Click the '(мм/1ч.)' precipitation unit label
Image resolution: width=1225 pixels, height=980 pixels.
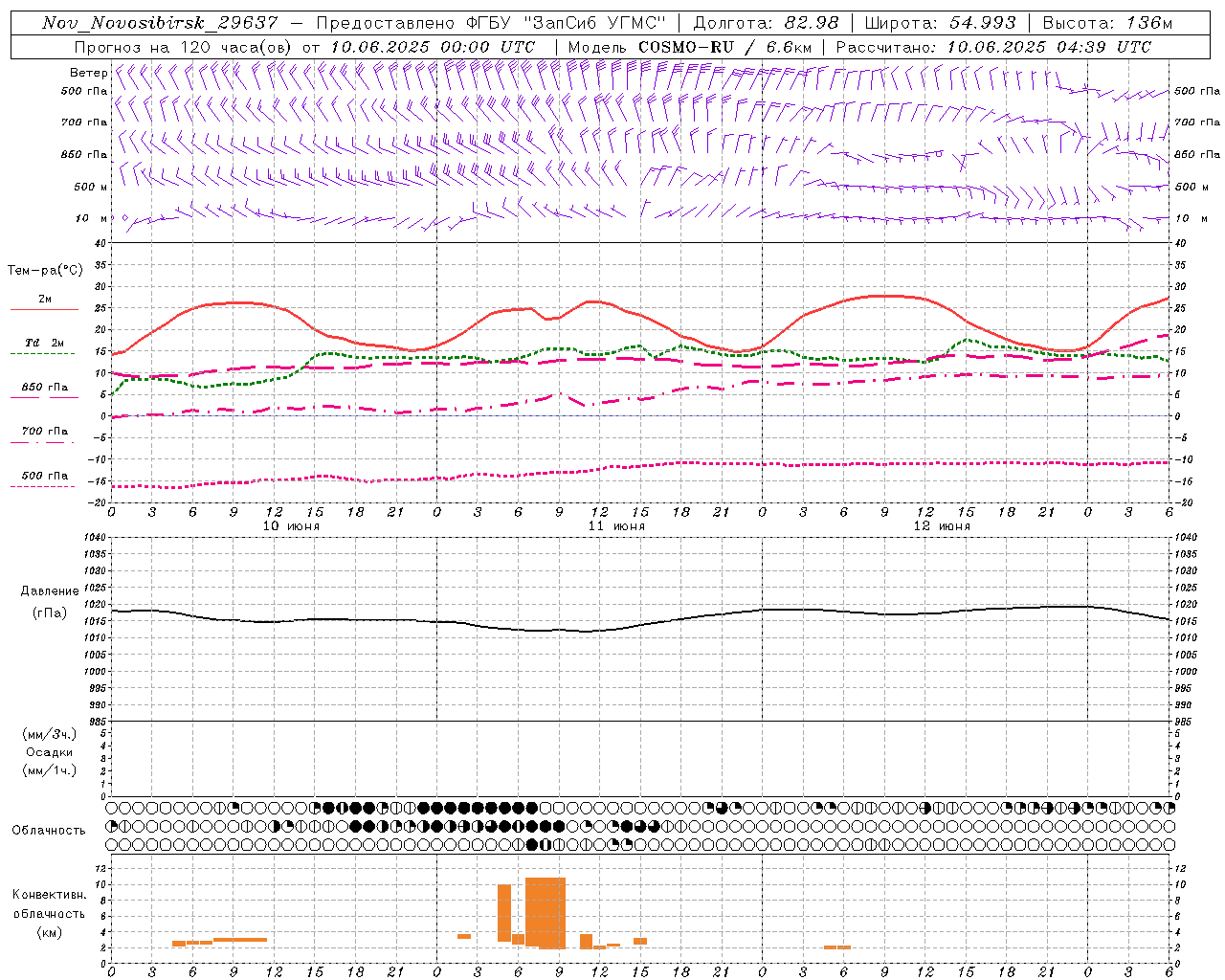click(x=50, y=770)
